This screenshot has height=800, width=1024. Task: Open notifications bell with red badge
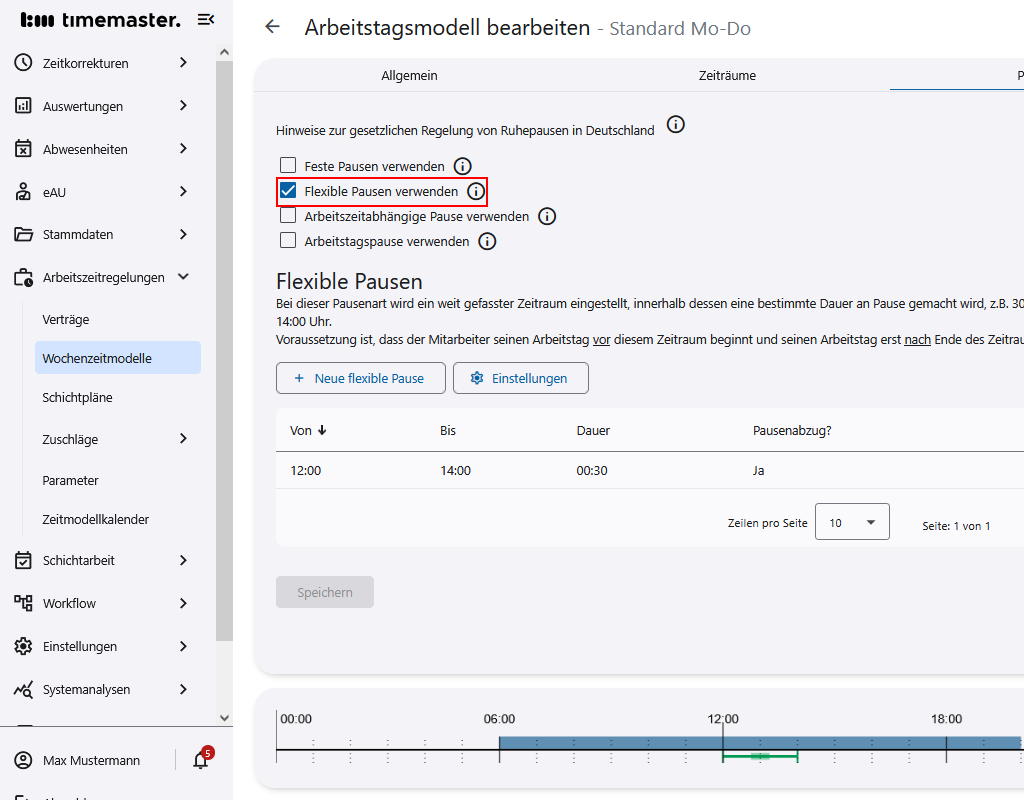click(201, 760)
